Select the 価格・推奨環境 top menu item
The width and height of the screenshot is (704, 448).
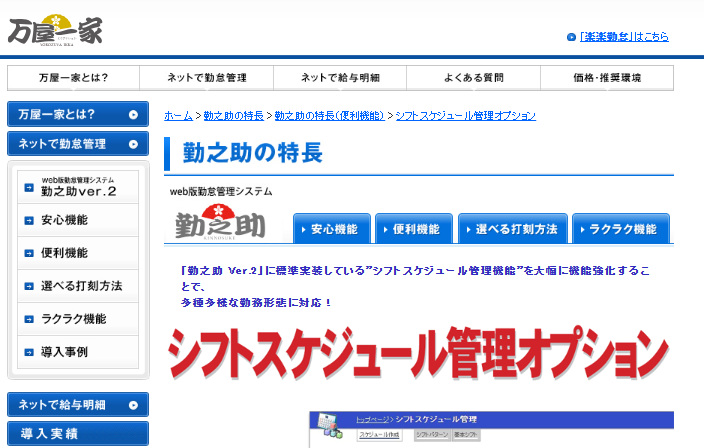(607, 78)
